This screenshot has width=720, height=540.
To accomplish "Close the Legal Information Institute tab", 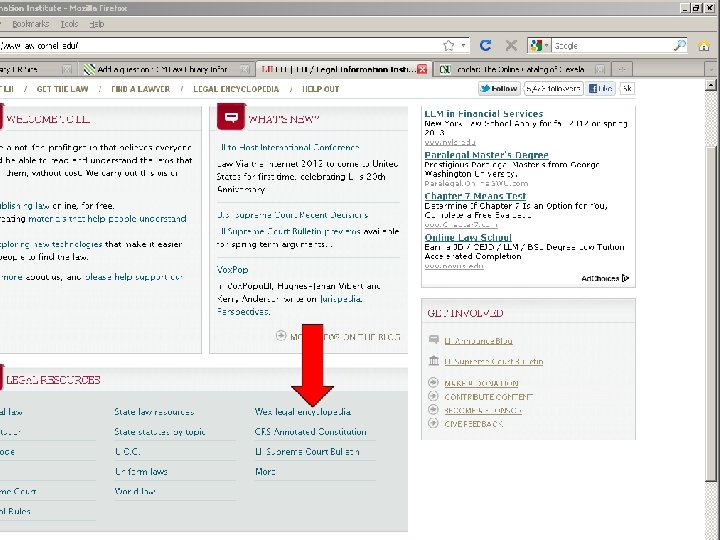I will click(422, 69).
